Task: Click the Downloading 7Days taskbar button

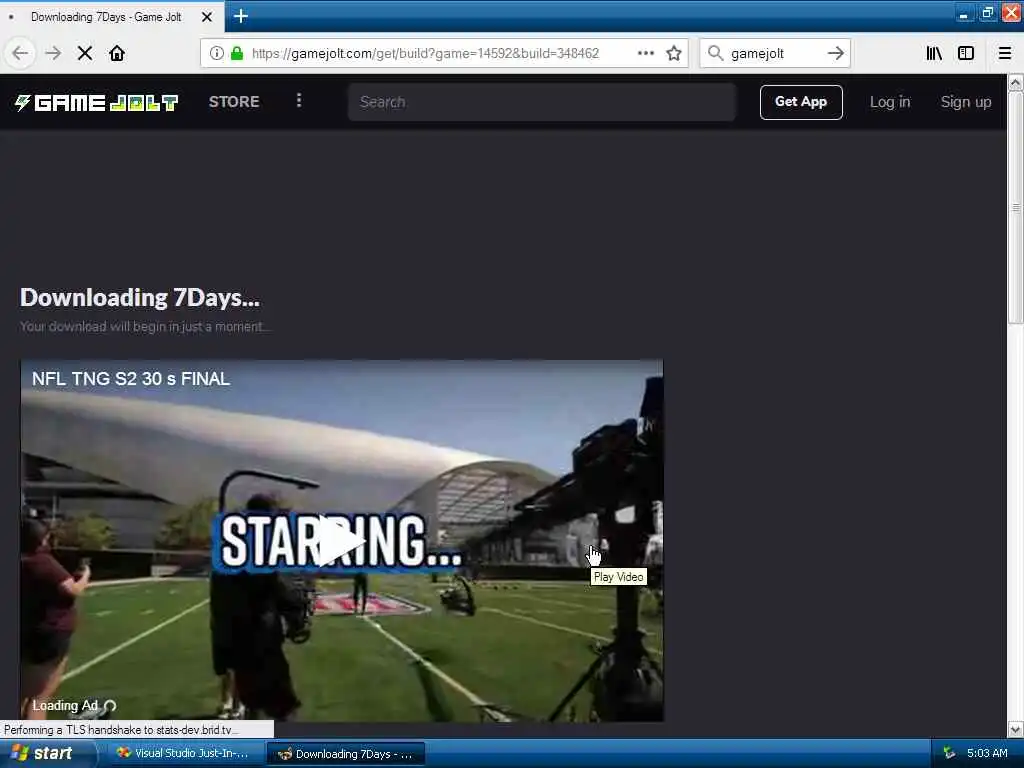Action: [346, 754]
